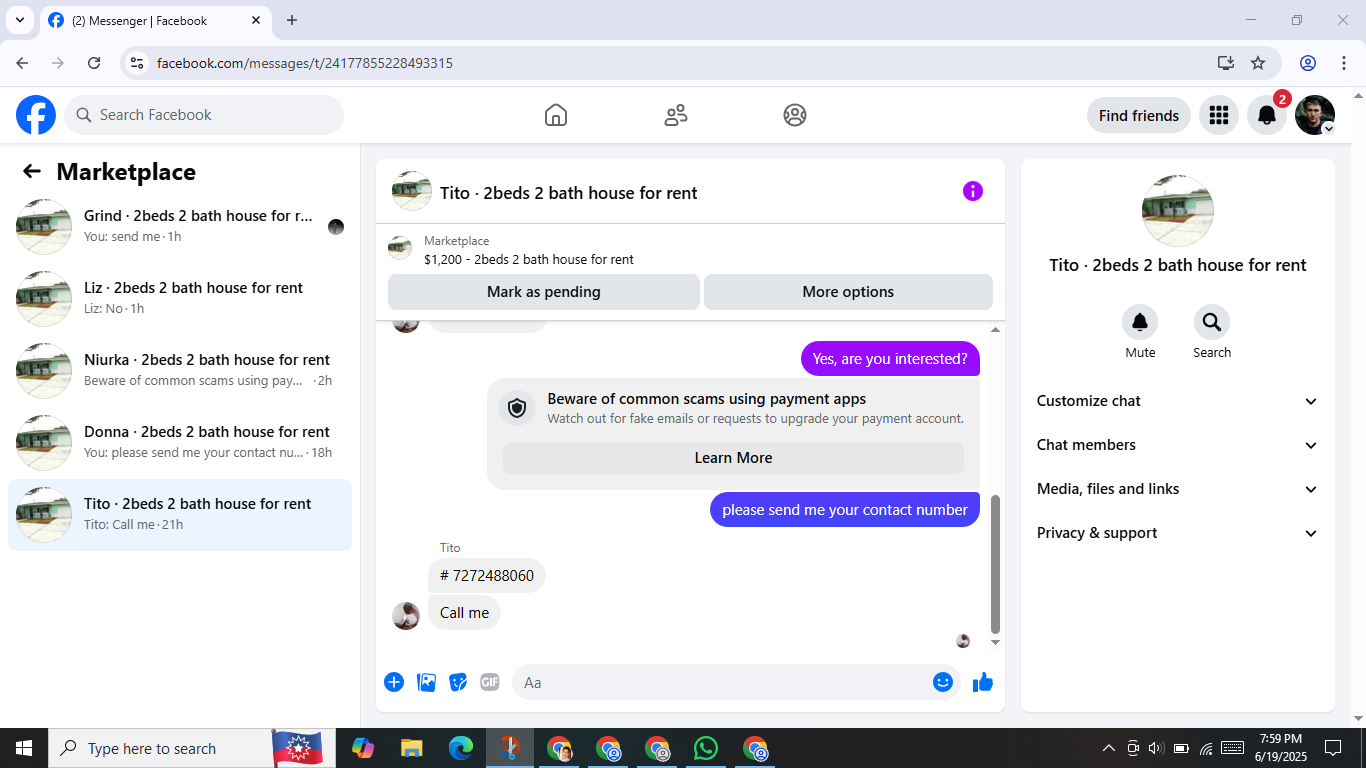Open WhatsApp from the taskbar
The height and width of the screenshot is (768, 1366).
(706, 748)
